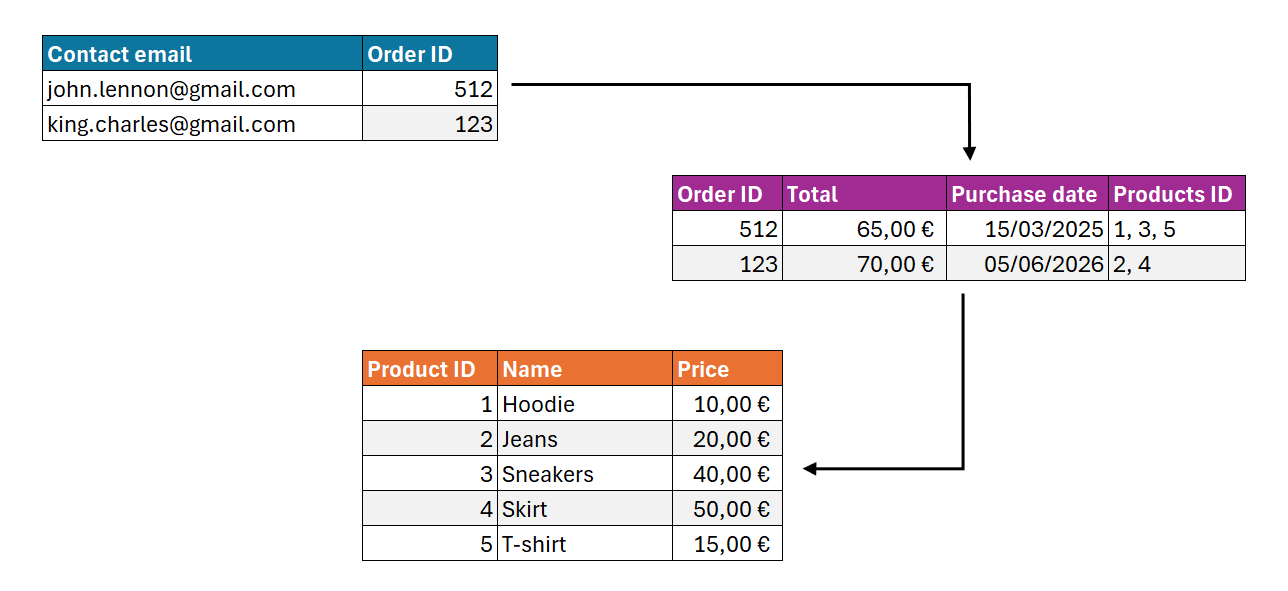Click the Skirt price 50,00 € cell

727,509
